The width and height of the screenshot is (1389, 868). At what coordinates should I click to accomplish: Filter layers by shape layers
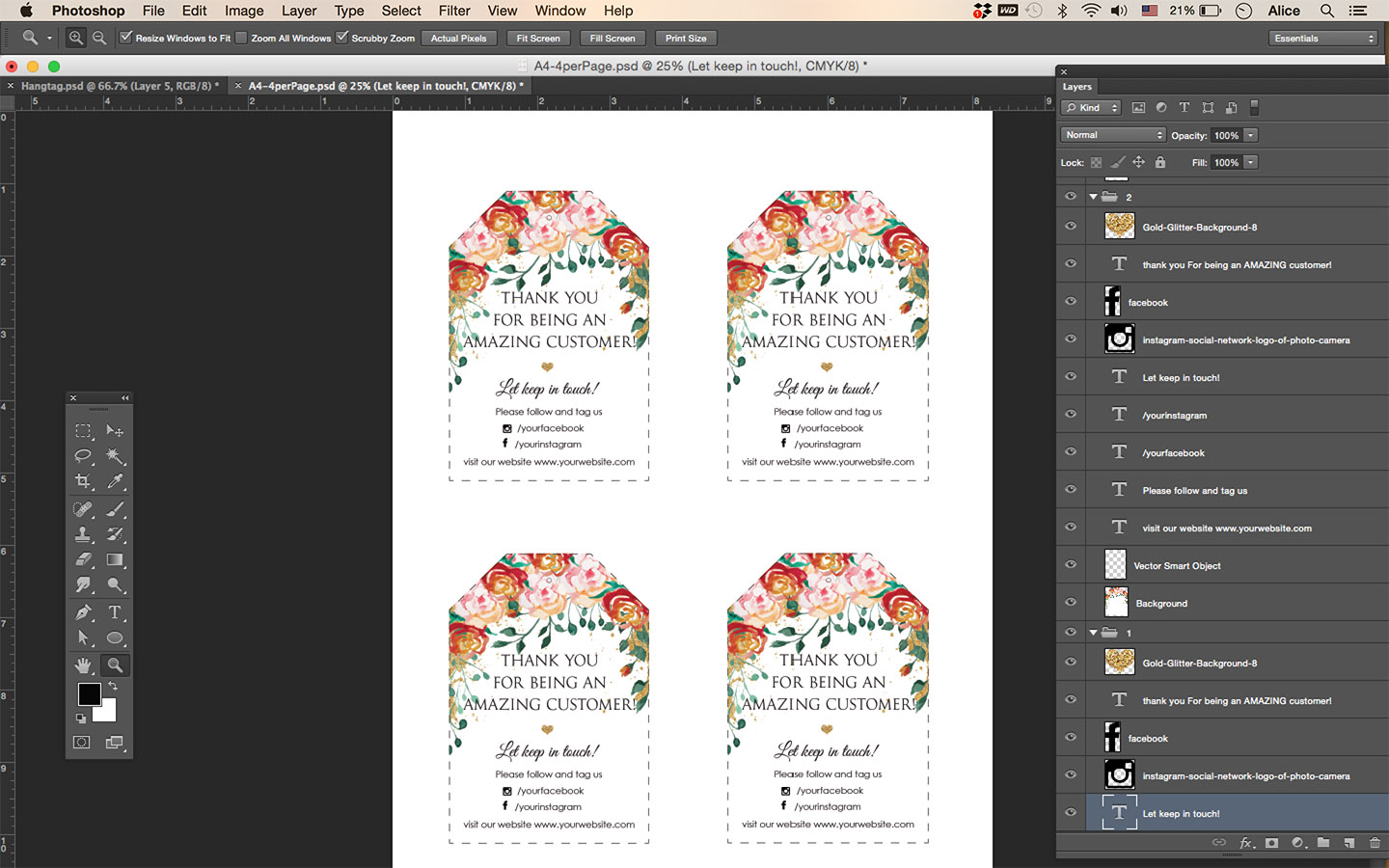click(x=1208, y=108)
